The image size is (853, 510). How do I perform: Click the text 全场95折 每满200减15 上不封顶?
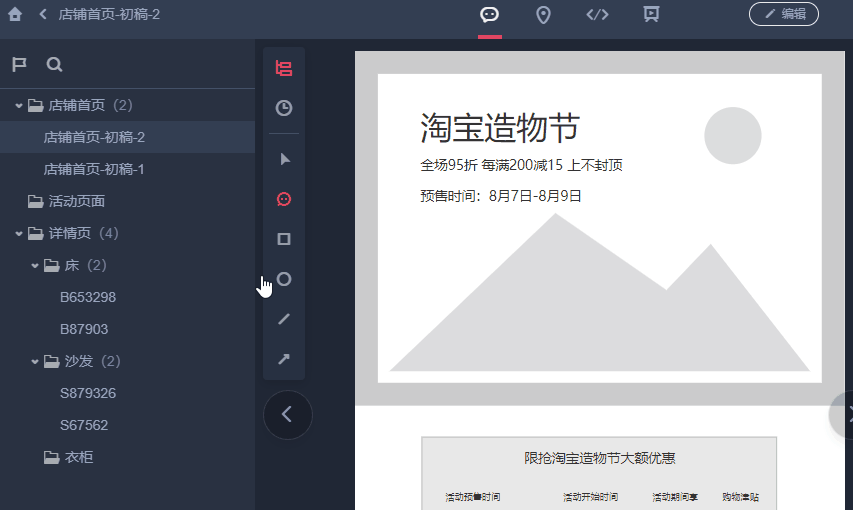click(x=521, y=165)
